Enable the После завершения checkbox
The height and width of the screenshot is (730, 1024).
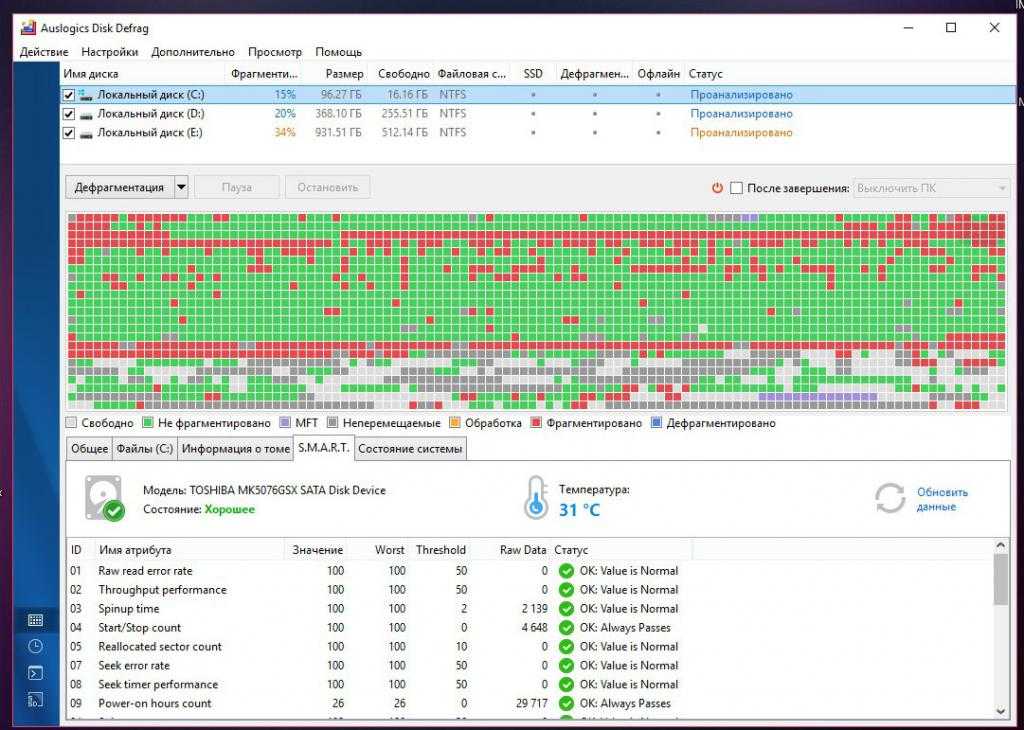pos(736,188)
